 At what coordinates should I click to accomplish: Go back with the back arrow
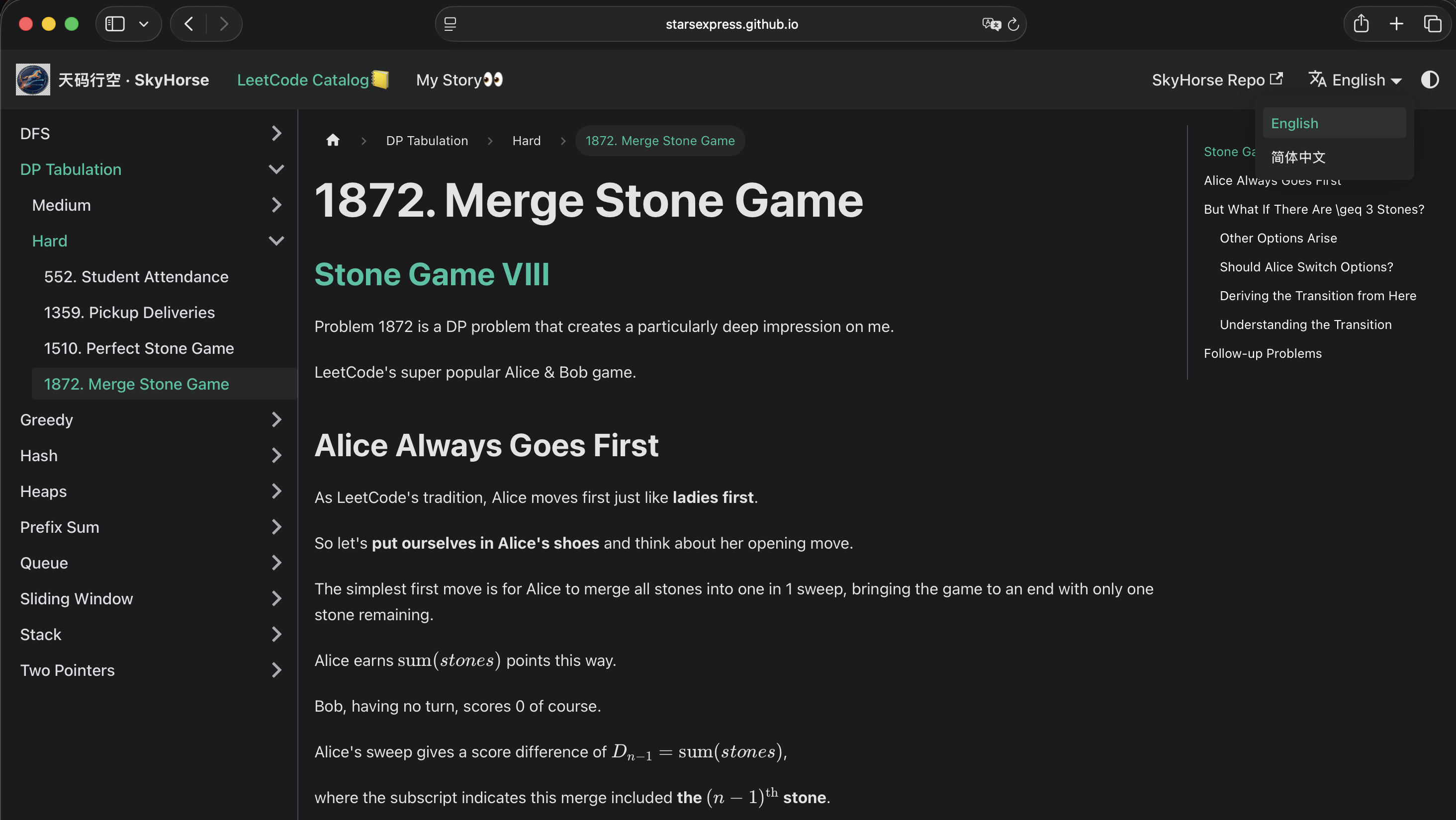189,24
